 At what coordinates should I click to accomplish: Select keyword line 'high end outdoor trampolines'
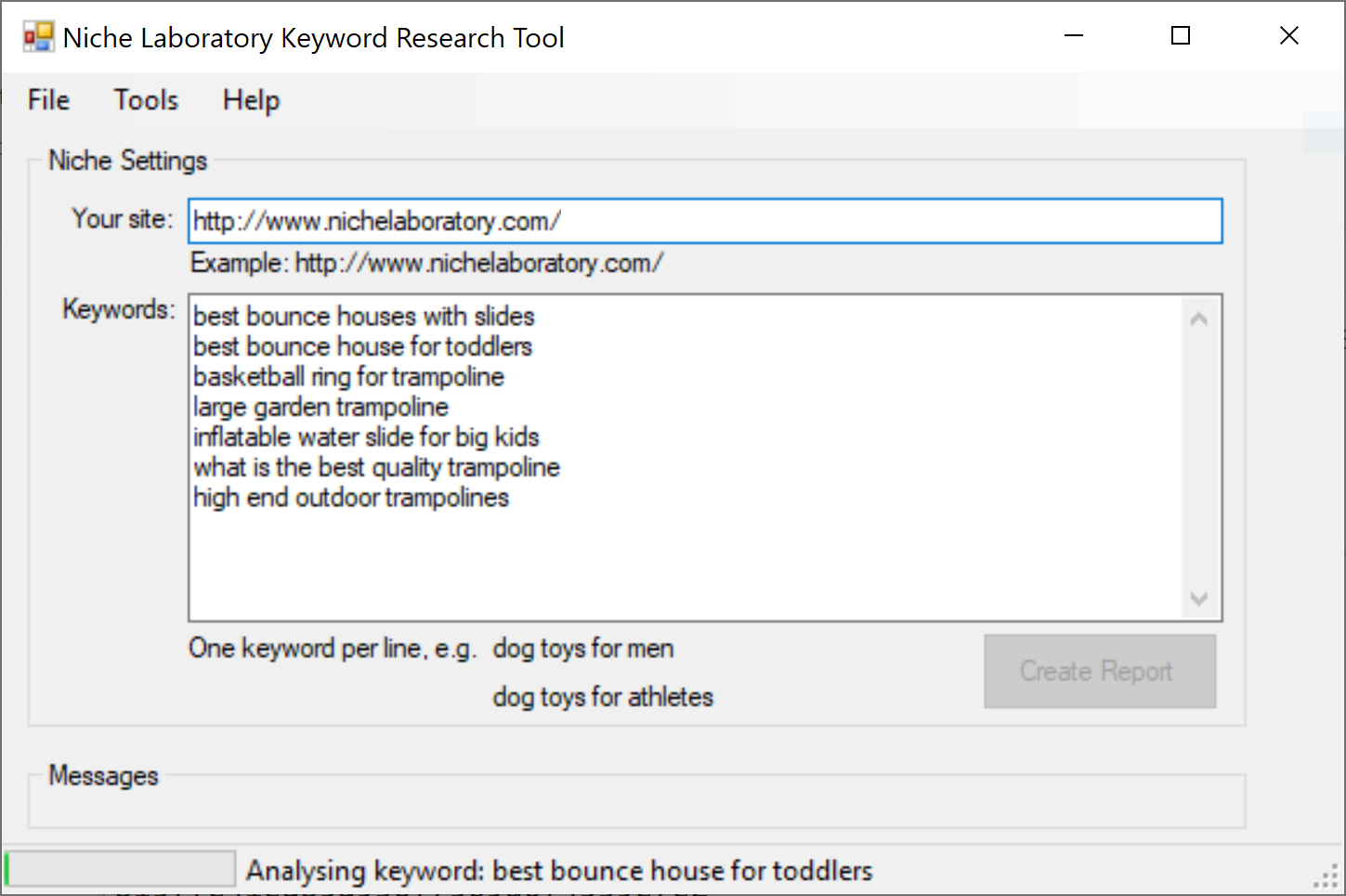pyautogui.click(x=352, y=498)
